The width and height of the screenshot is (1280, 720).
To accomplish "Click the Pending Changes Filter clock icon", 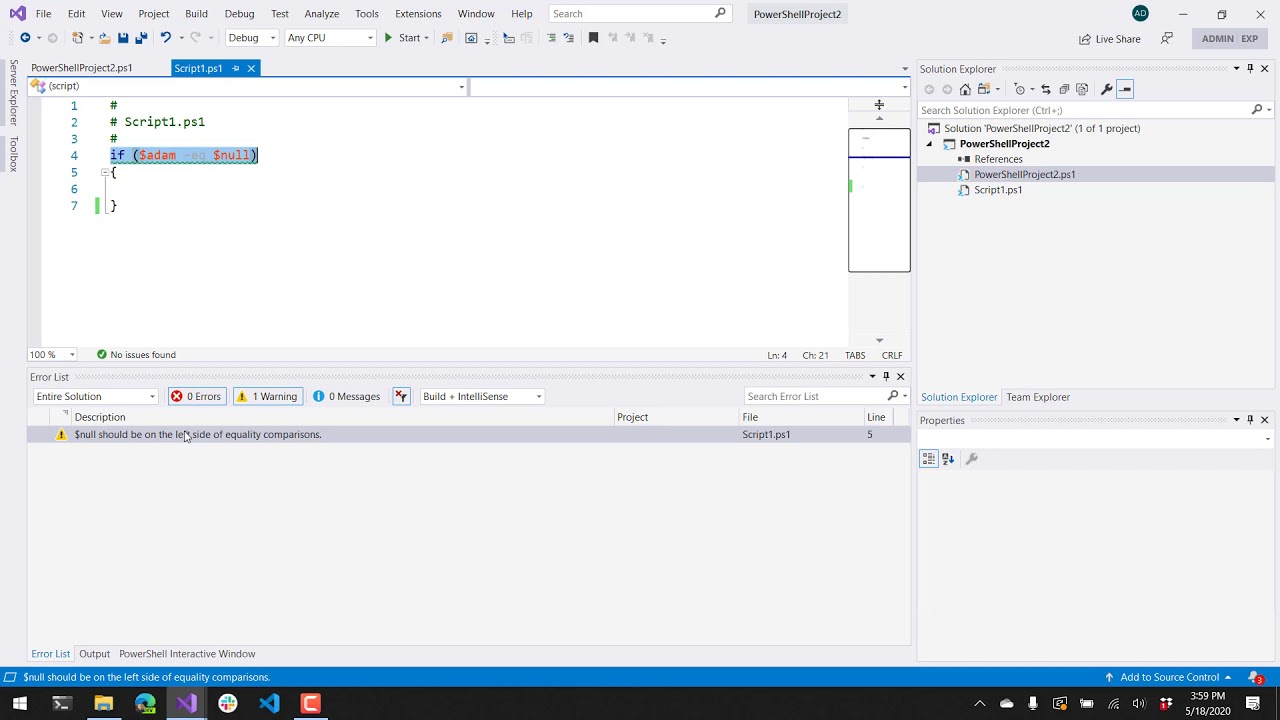I will click(x=1019, y=89).
